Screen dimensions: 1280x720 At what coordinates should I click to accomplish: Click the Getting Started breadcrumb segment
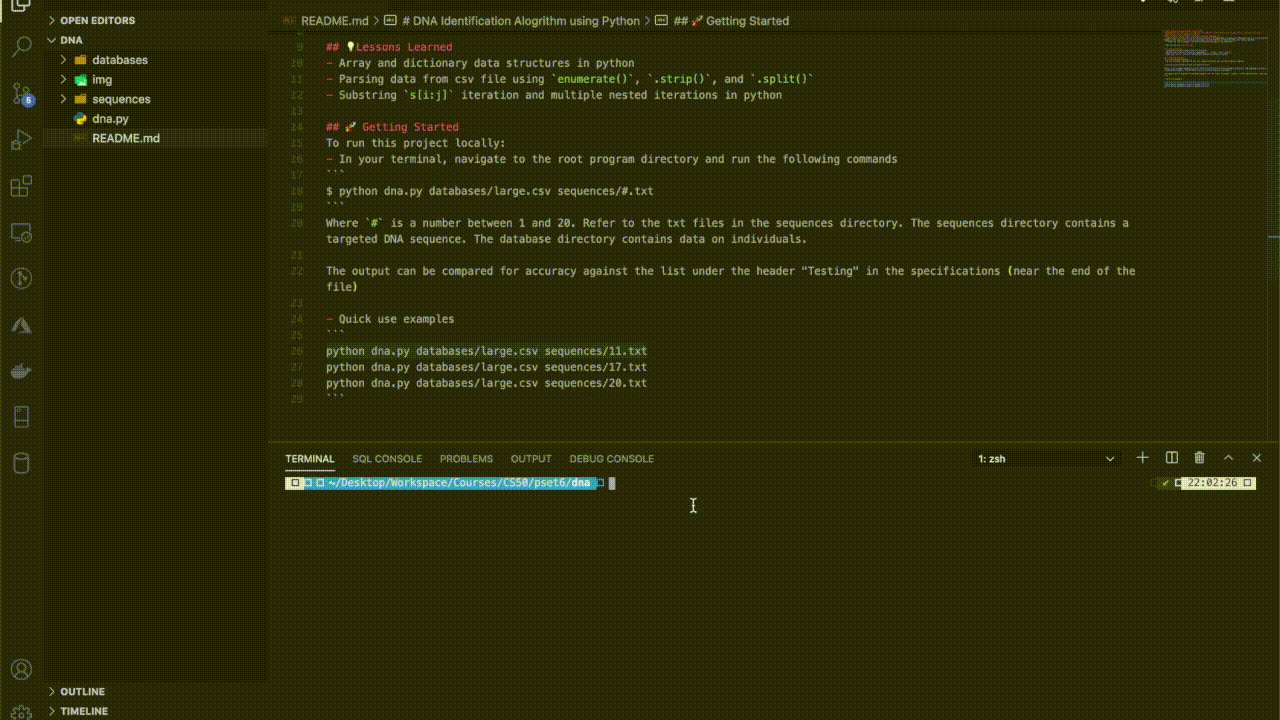pos(731,20)
